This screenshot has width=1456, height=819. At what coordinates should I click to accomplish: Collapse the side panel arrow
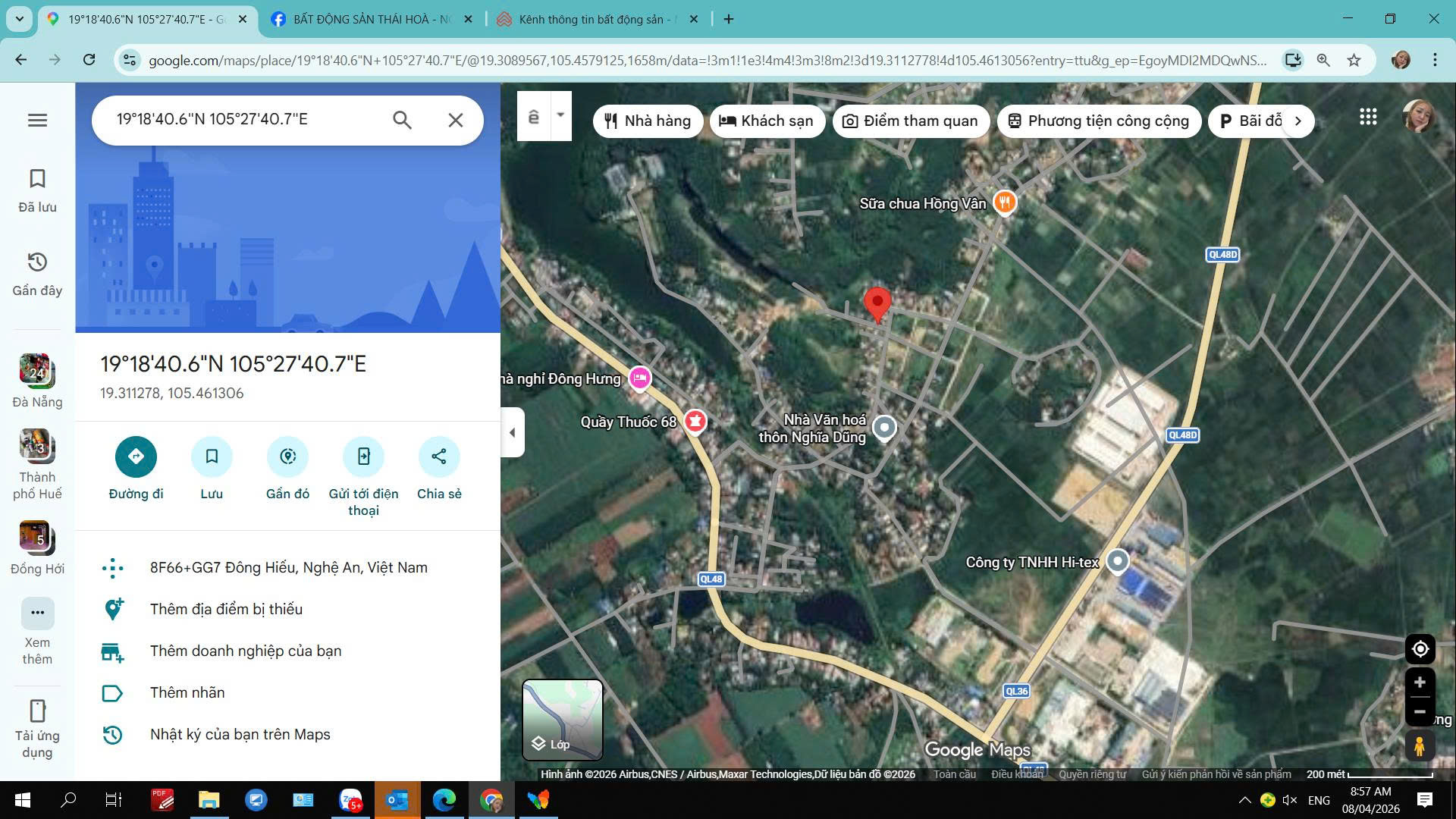click(513, 432)
